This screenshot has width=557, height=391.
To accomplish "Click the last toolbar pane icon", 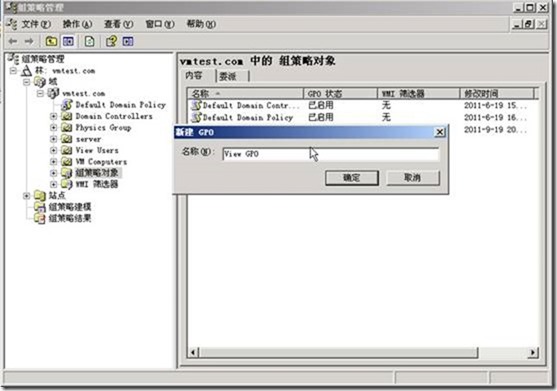I will click(128, 42).
